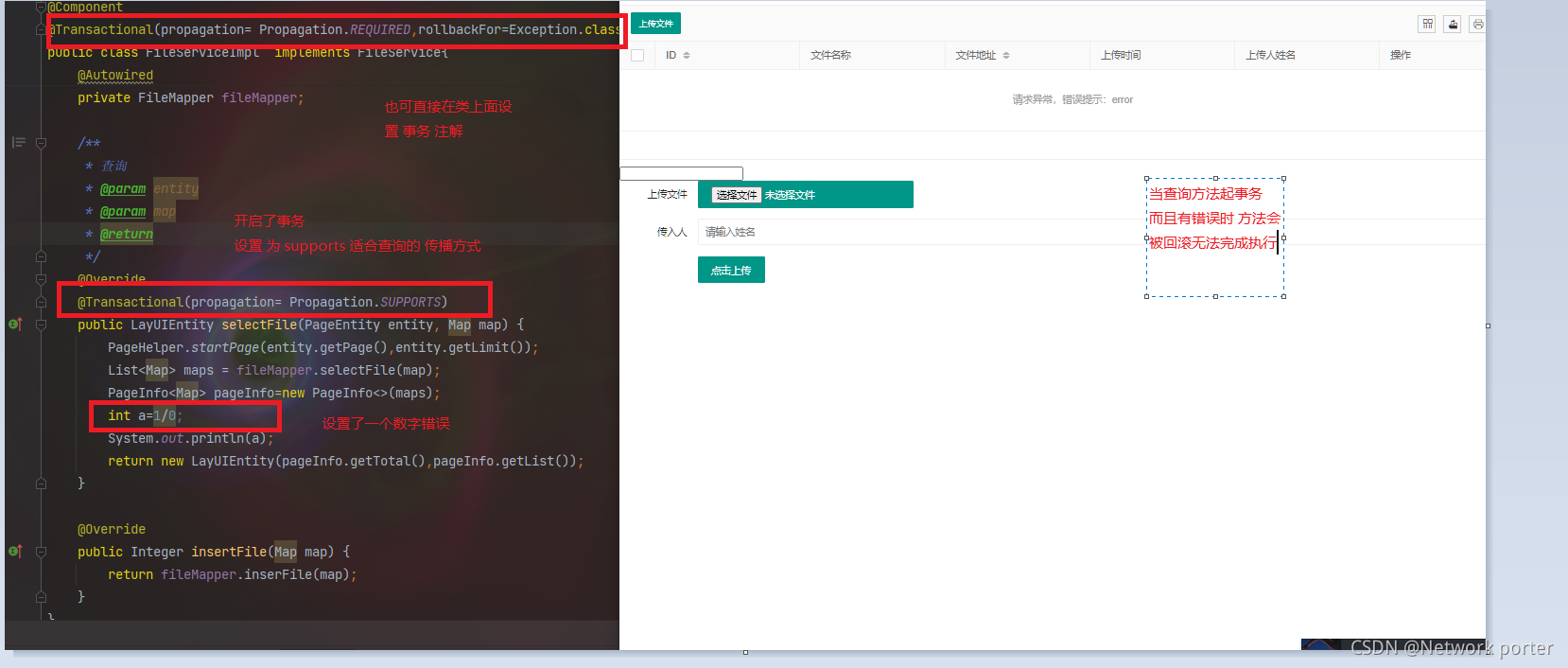Click the green 上传文件 toolbar button

click(x=656, y=24)
